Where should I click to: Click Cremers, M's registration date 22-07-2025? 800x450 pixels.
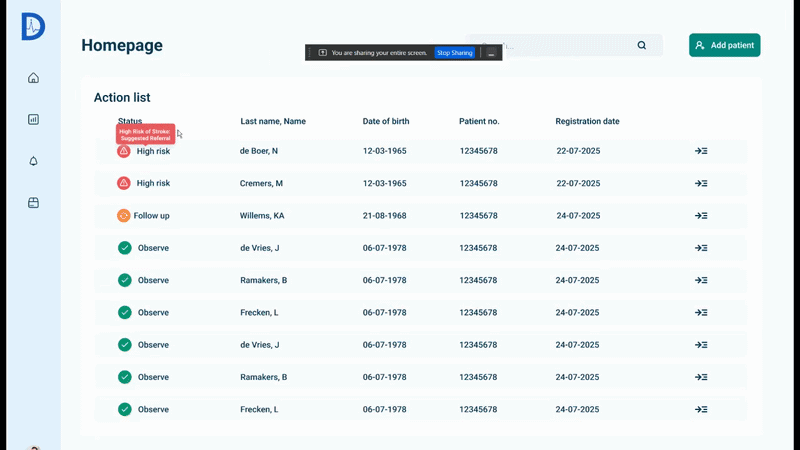tap(578, 183)
